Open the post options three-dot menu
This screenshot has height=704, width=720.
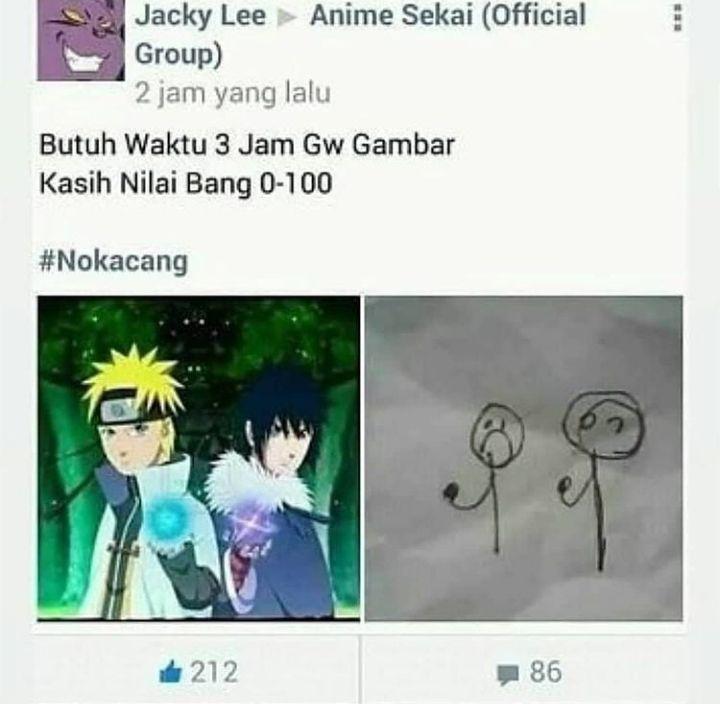pyautogui.click(x=677, y=19)
